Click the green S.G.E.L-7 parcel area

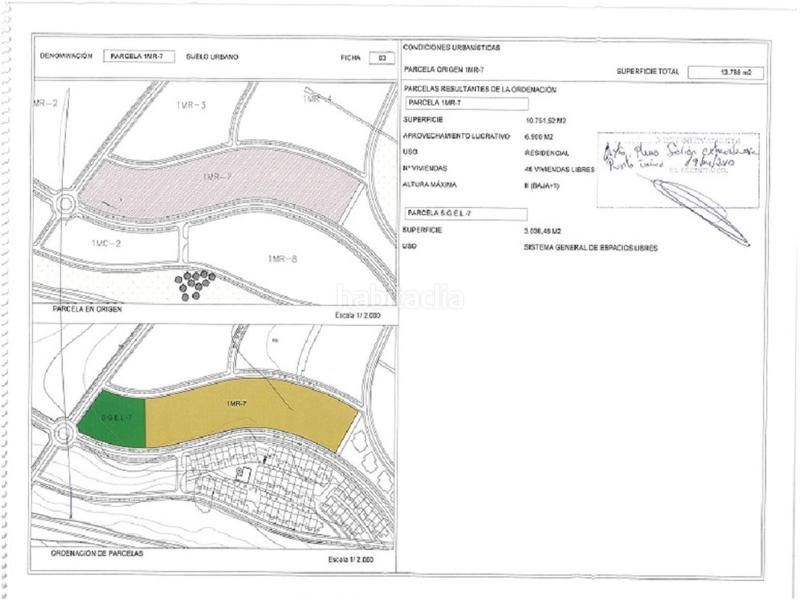(112, 423)
